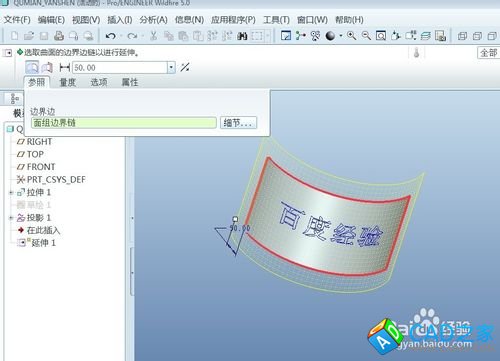Click the shaded sphere display icon
The width and height of the screenshot is (500, 361).
pyautogui.click(x=330, y=35)
